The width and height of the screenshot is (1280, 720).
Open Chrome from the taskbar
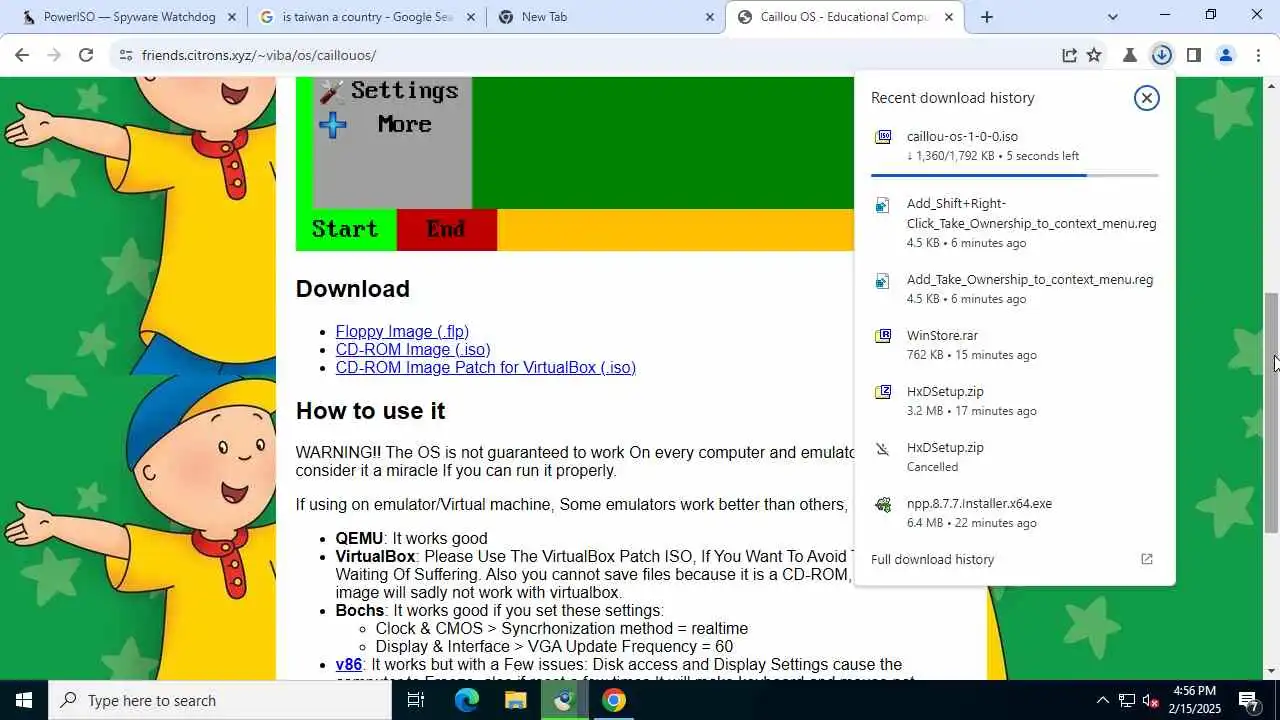(614, 700)
